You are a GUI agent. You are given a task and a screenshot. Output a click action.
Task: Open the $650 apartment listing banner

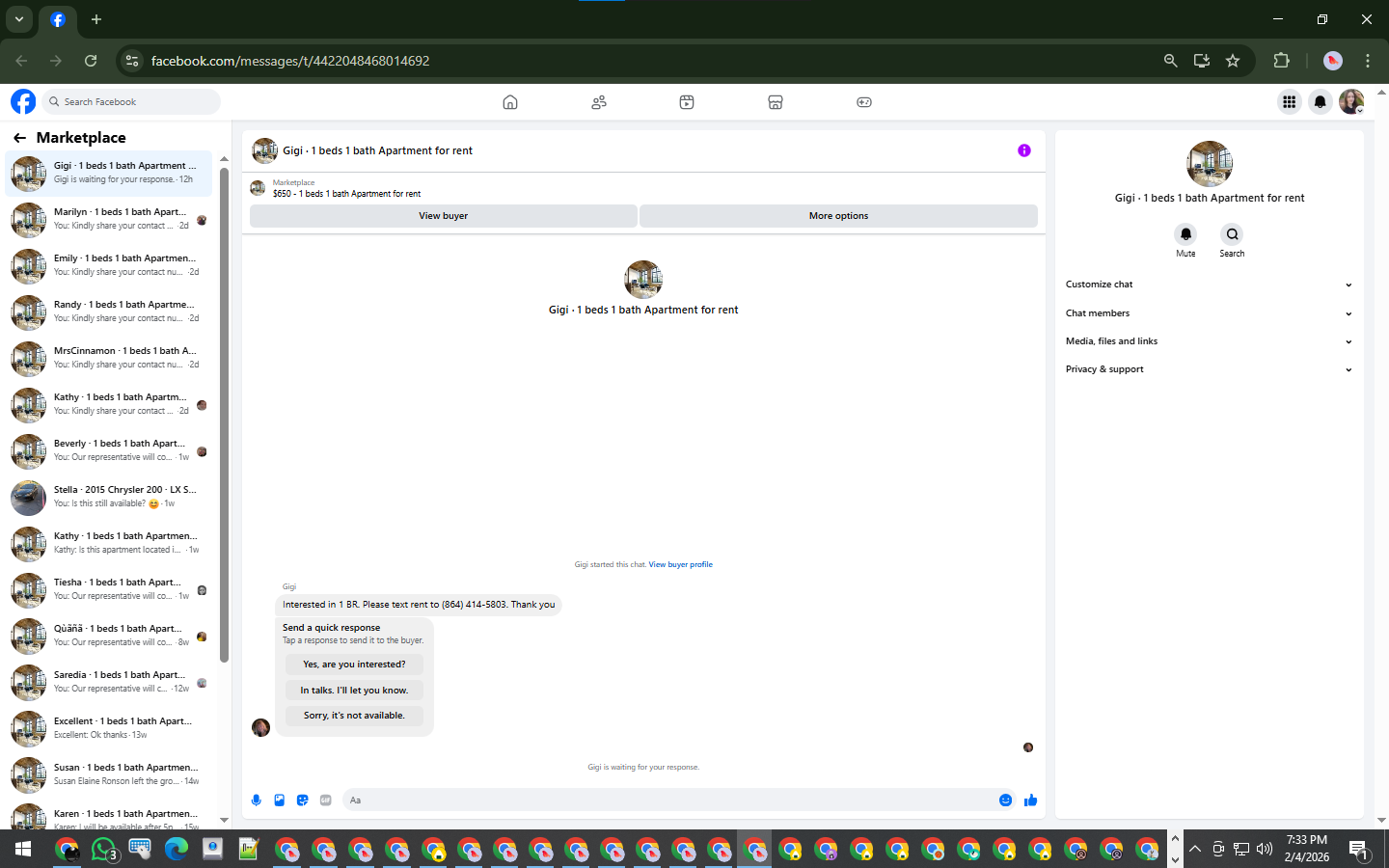pos(643,188)
